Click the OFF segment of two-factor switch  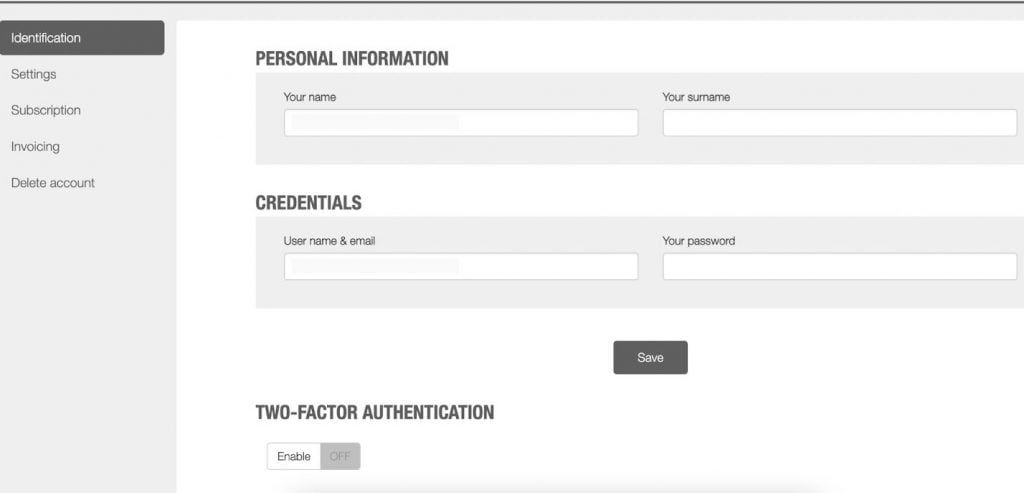(340, 456)
